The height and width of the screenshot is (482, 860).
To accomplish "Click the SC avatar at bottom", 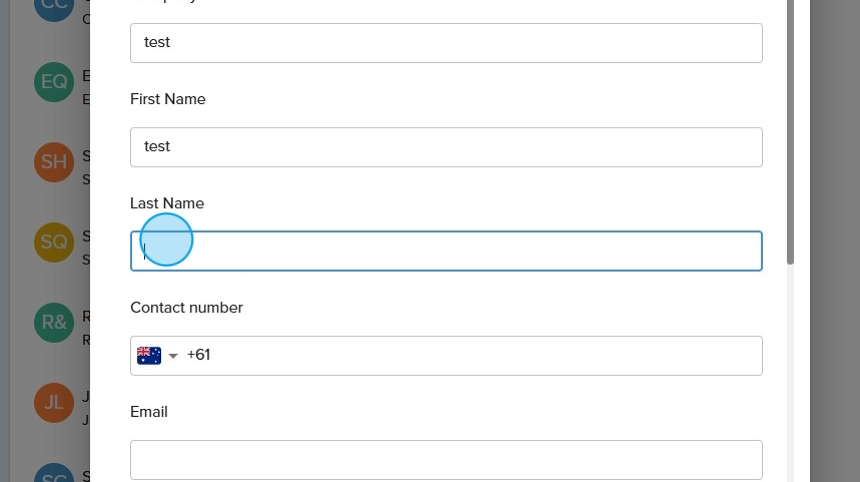I will click(53, 474).
